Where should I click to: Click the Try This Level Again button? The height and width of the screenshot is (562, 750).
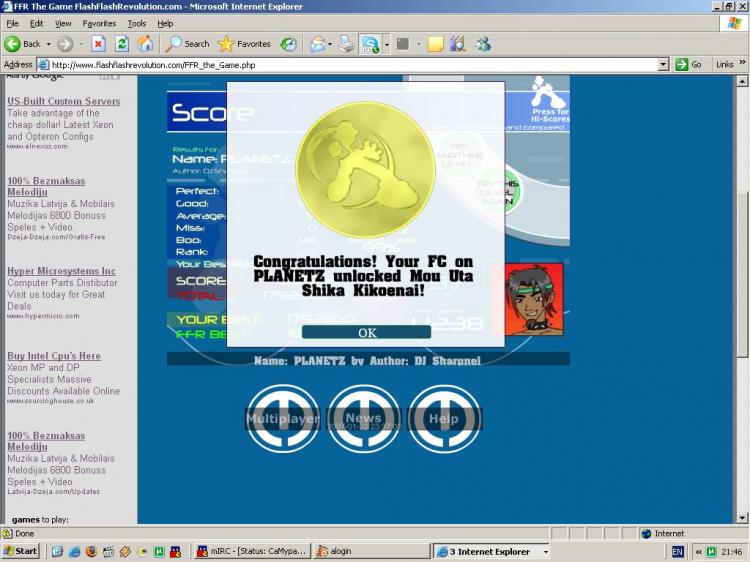[497, 190]
